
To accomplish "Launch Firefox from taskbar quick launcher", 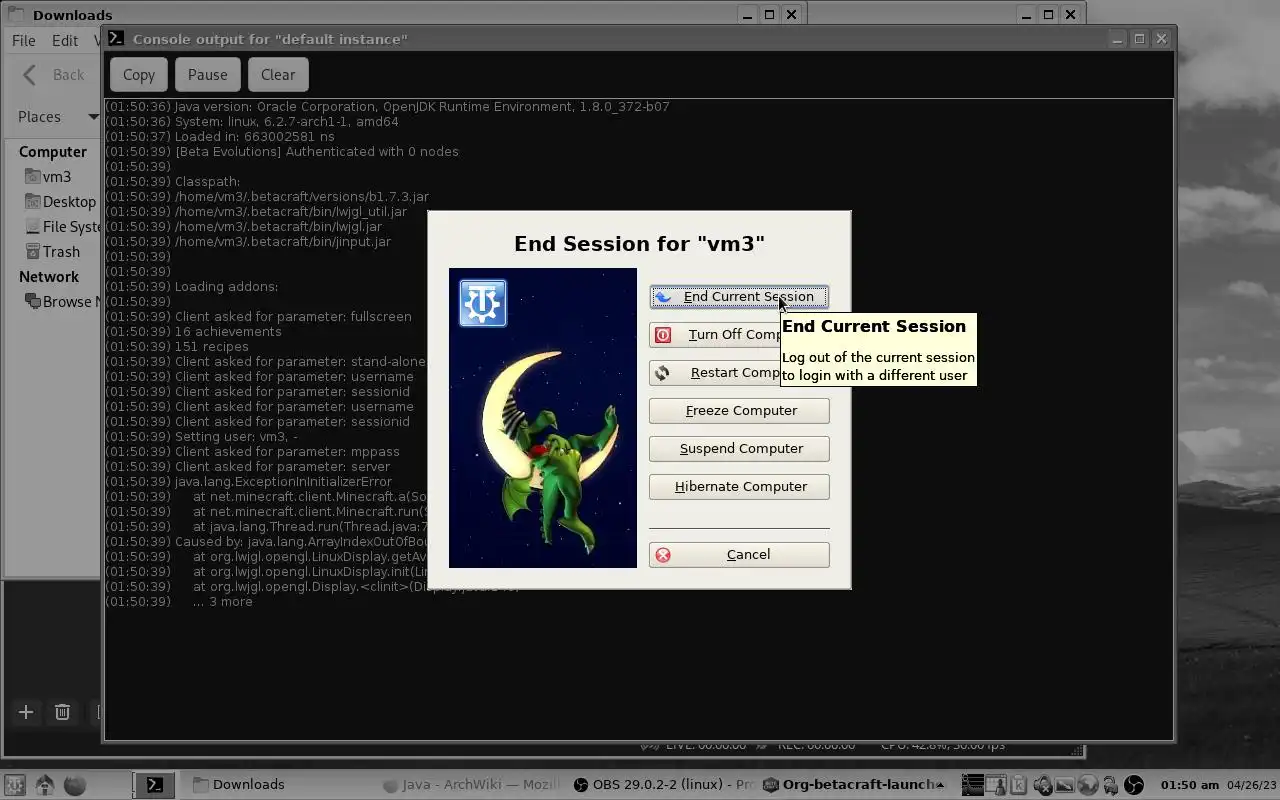I will [x=75, y=785].
